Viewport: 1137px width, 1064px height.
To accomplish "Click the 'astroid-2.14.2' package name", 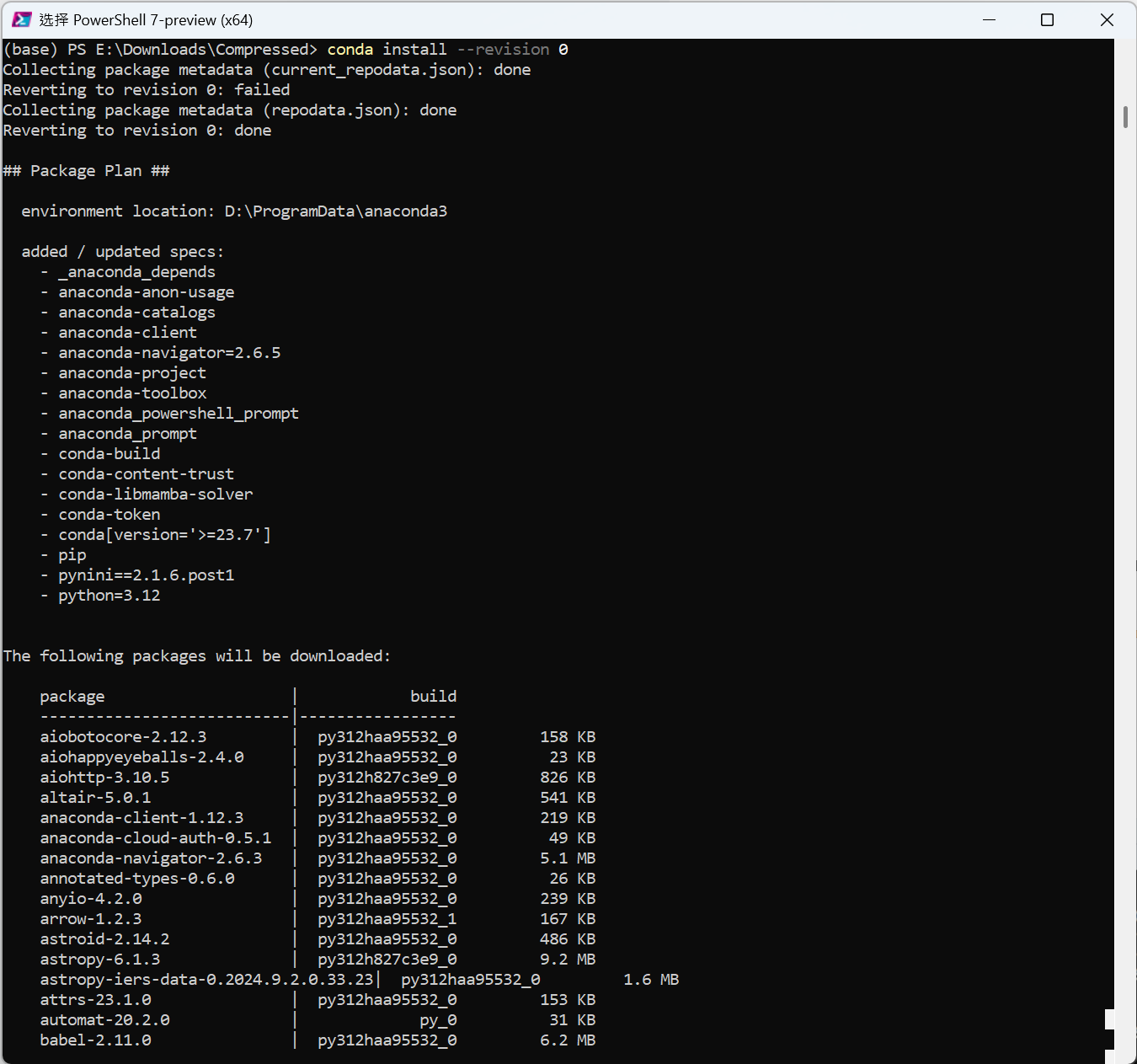I will (104, 939).
